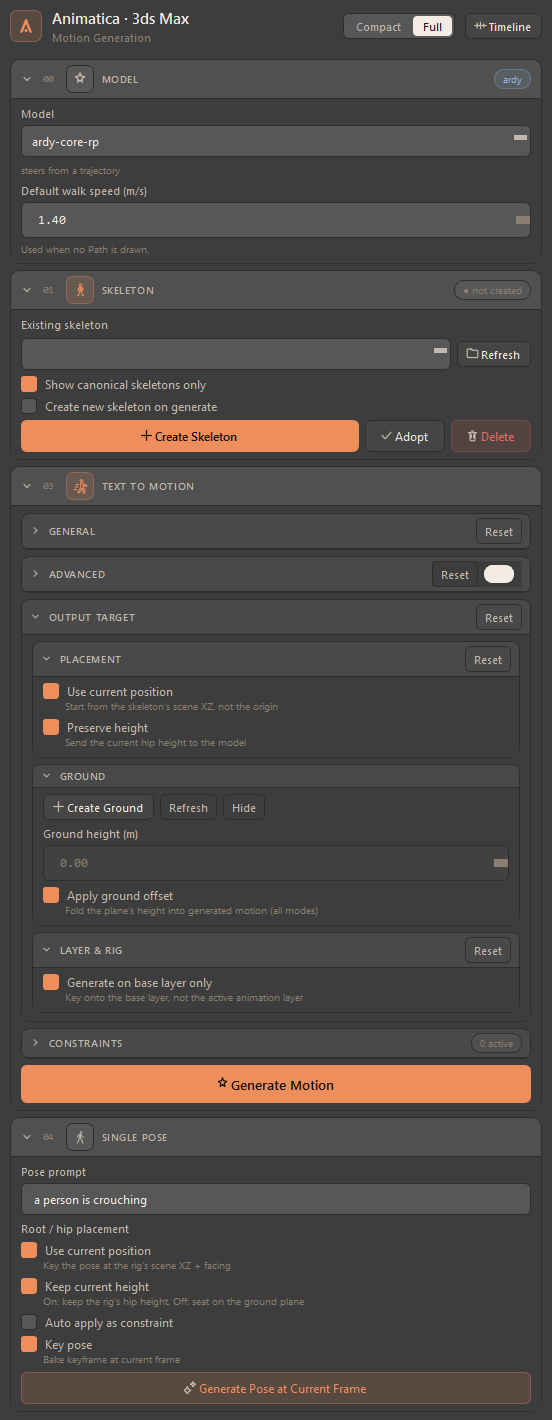Image resolution: width=552 pixels, height=1420 pixels.
Task: Toggle Key pose checkbox
Action: tap(29, 1345)
